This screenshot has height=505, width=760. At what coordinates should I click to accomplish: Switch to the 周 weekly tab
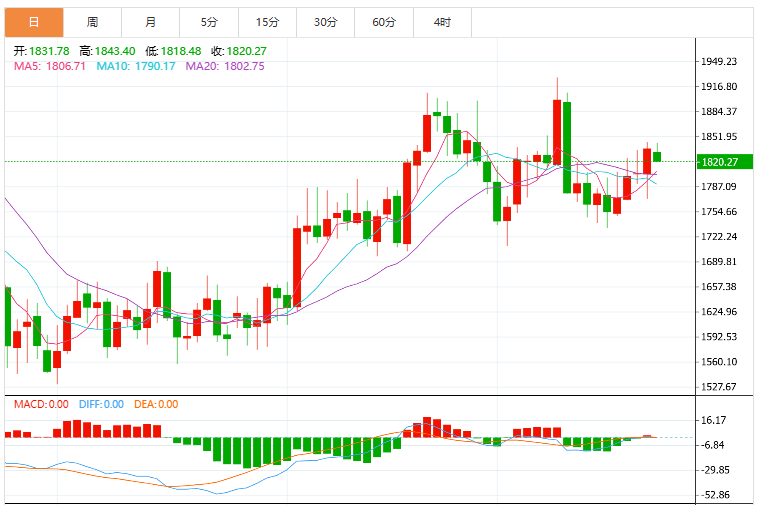pyautogui.click(x=92, y=22)
